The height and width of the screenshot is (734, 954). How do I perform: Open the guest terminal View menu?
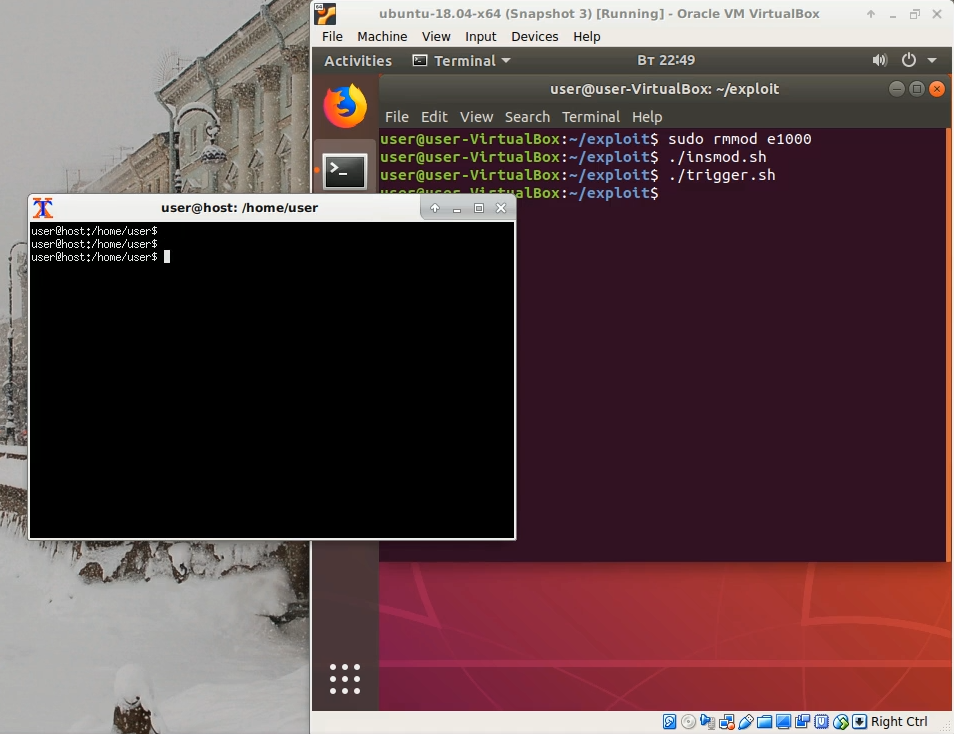tap(476, 117)
